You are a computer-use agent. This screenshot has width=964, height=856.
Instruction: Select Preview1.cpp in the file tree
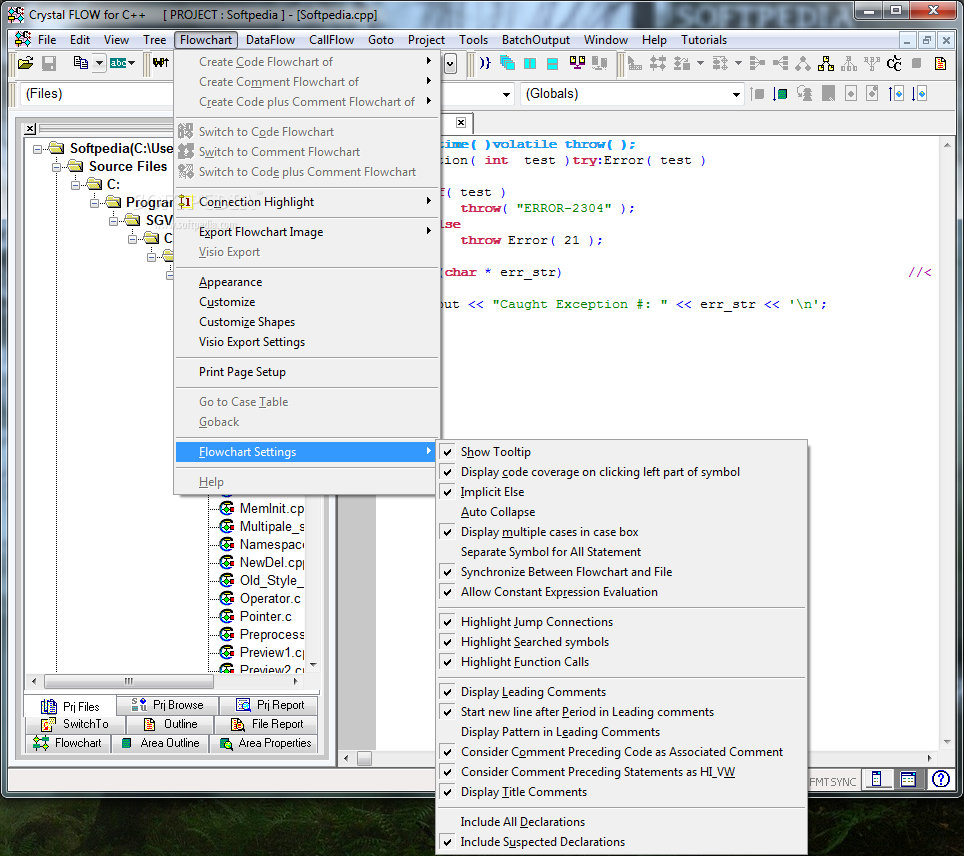272,652
